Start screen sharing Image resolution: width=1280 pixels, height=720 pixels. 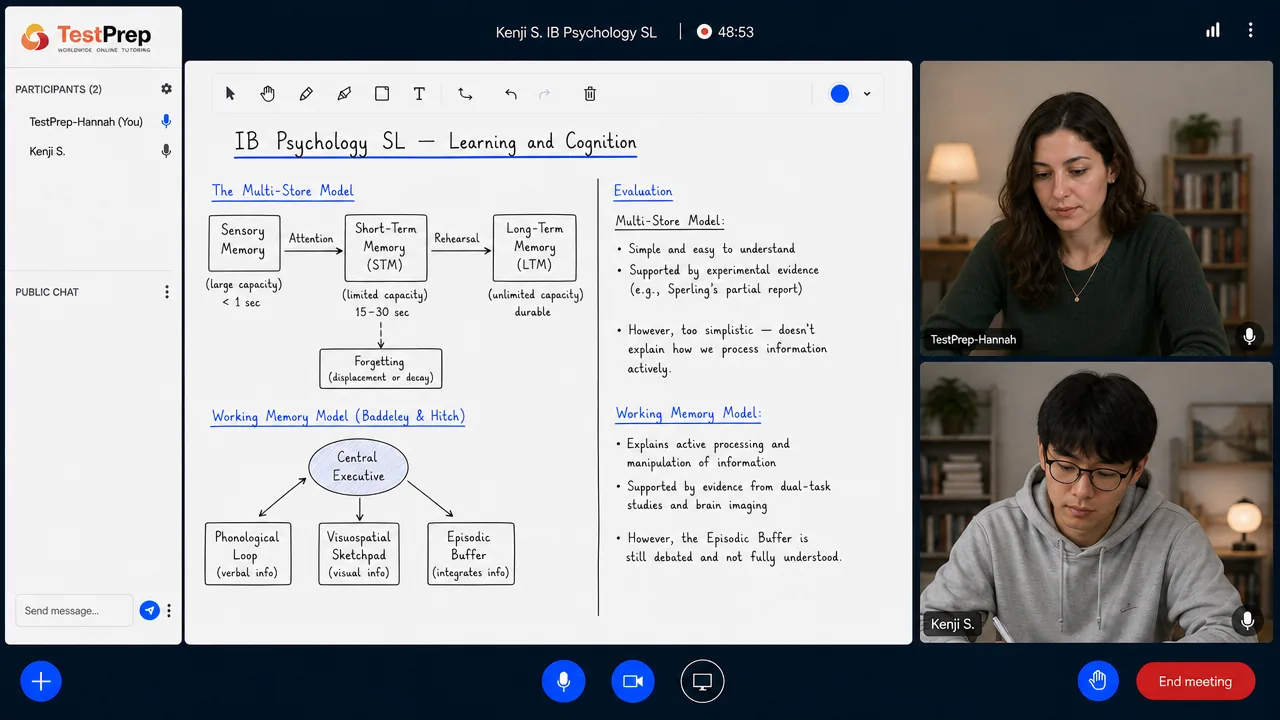(702, 681)
